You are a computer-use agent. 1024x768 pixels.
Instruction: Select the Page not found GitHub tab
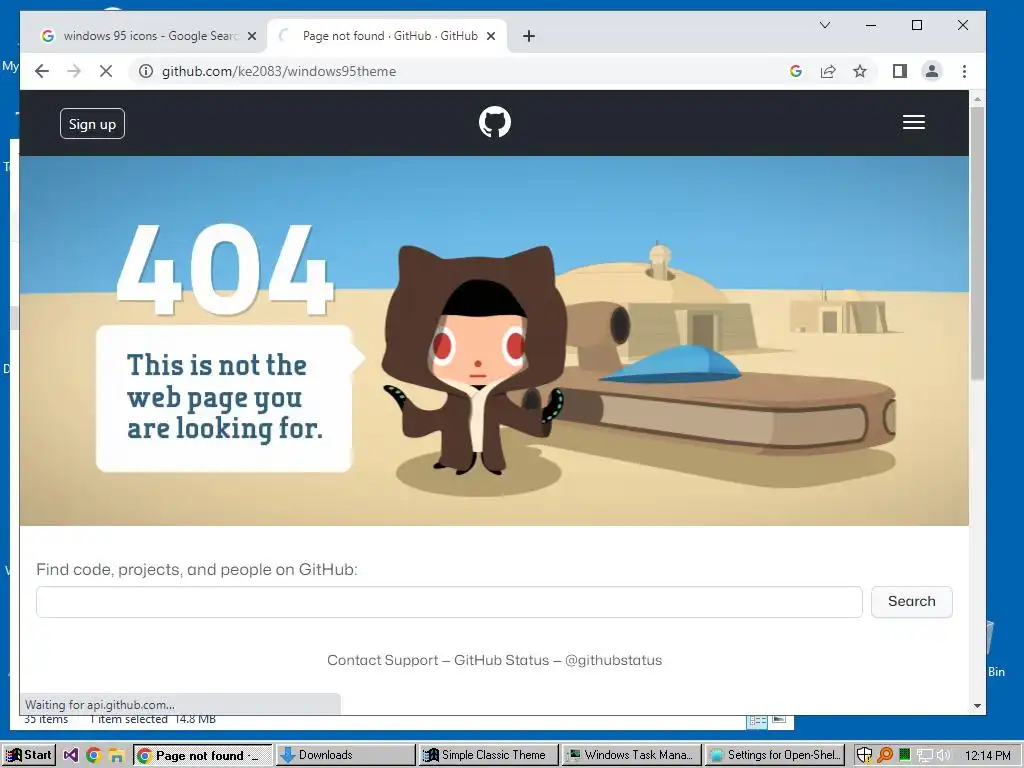point(385,36)
